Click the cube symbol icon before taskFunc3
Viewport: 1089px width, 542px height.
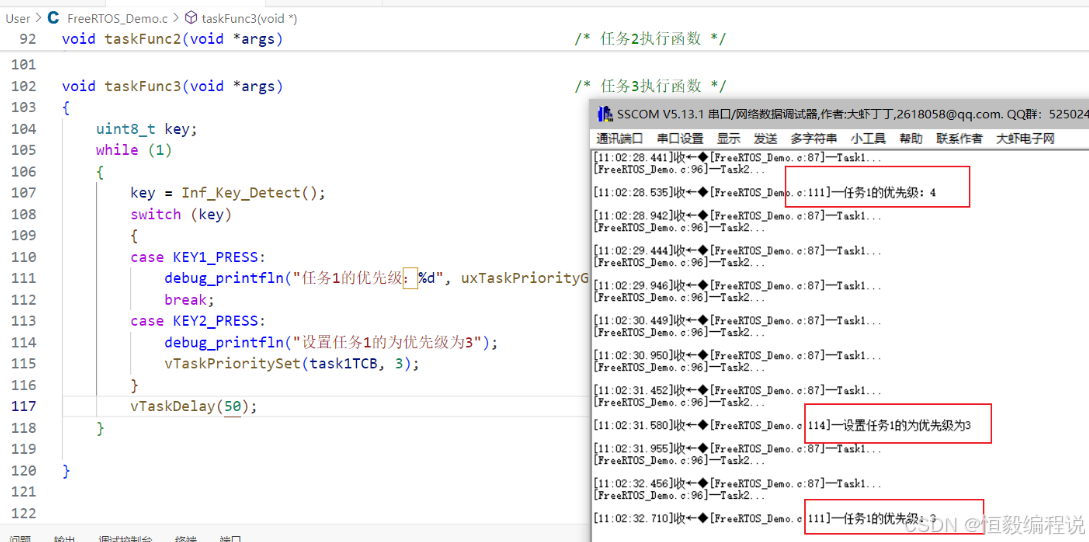[x=190, y=19]
